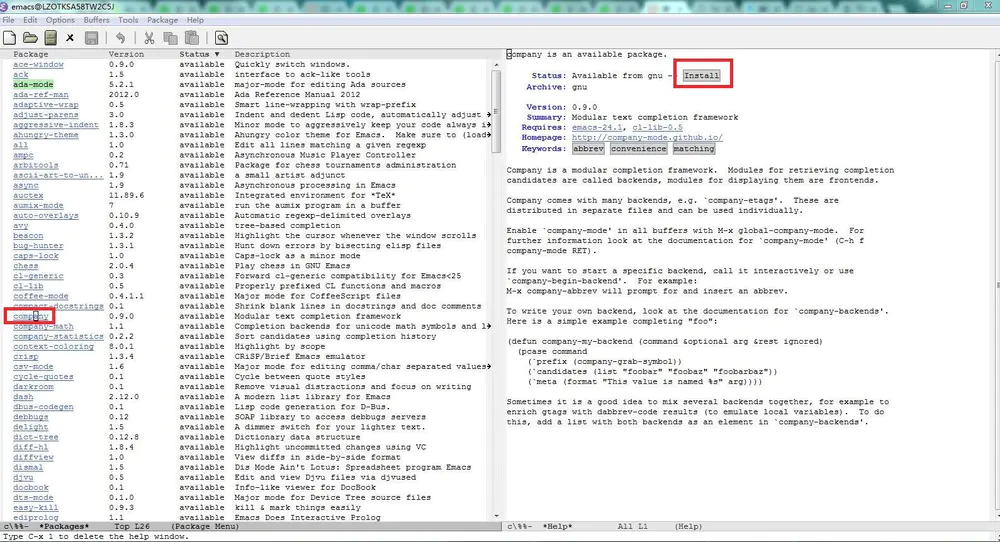Click *Help* buffer name in mode line
The width and height of the screenshot is (1000, 542).
[557, 527]
